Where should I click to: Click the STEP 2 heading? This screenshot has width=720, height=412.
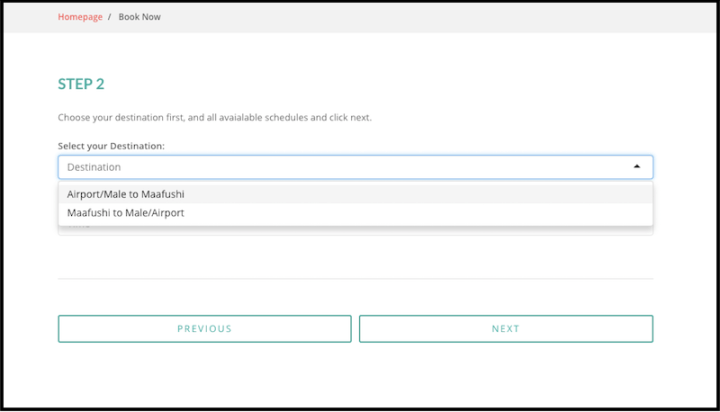[81, 85]
